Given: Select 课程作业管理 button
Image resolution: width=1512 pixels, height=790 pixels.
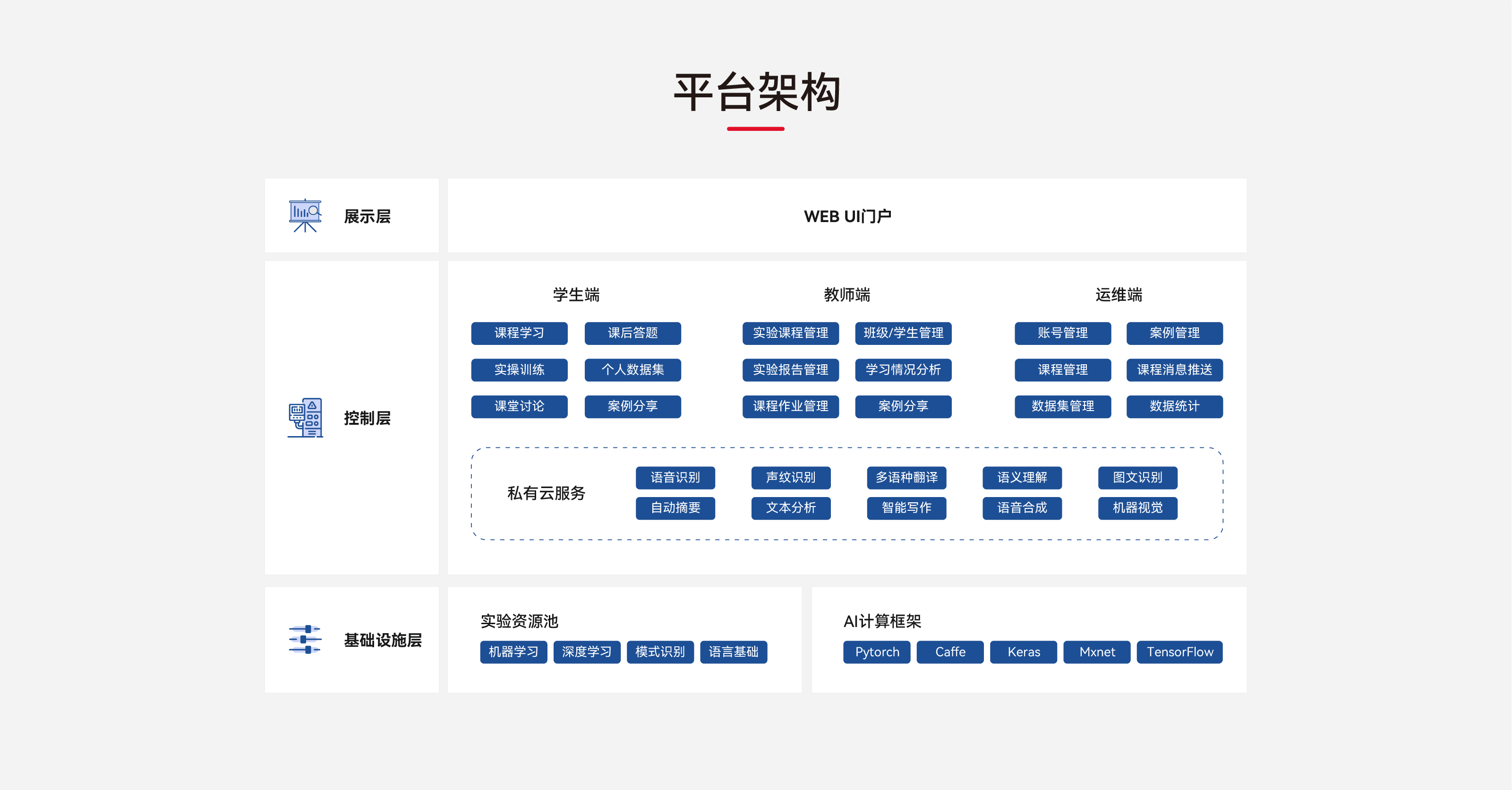Looking at the screenshot, I should 791,406.
